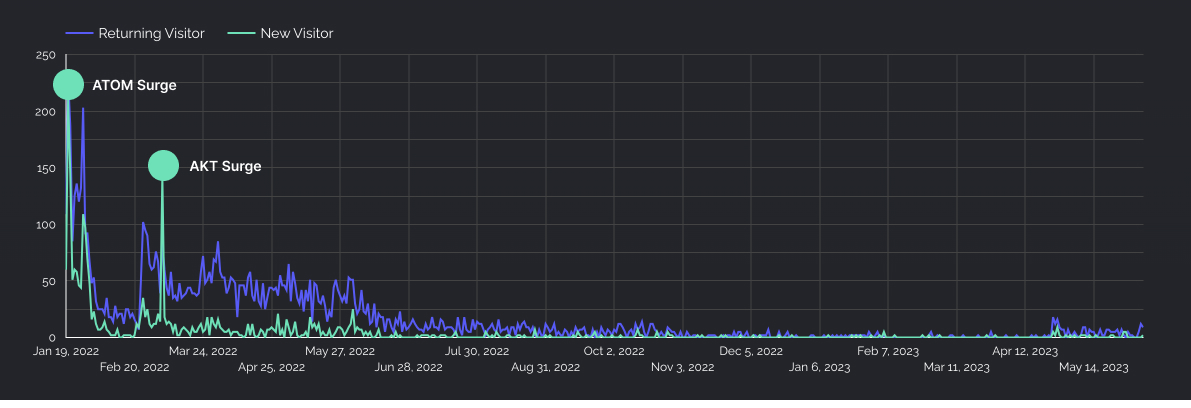Select the Apr 12, 2023 axis label
The width and height of the screenshot is (1191, 408).
coord(1025,351)
